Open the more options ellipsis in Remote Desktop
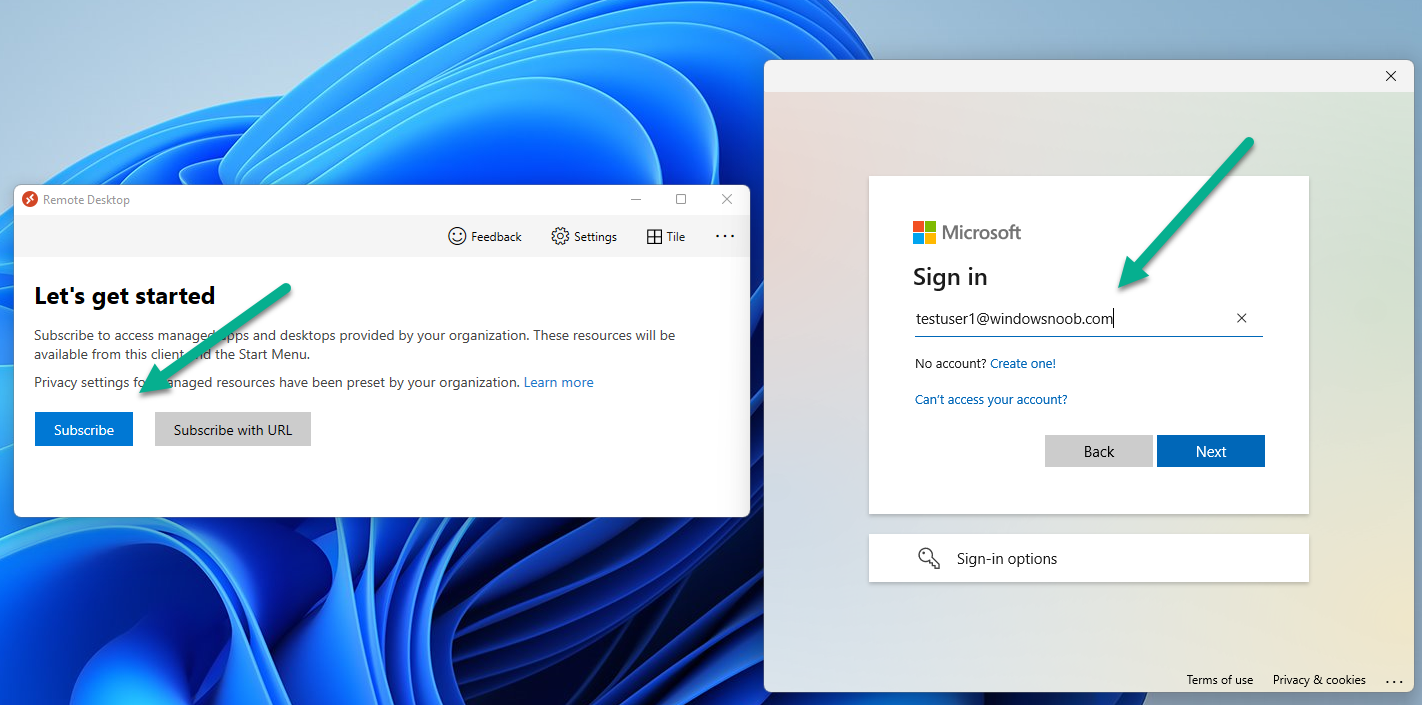The image size is (1422, 705). 725,236
